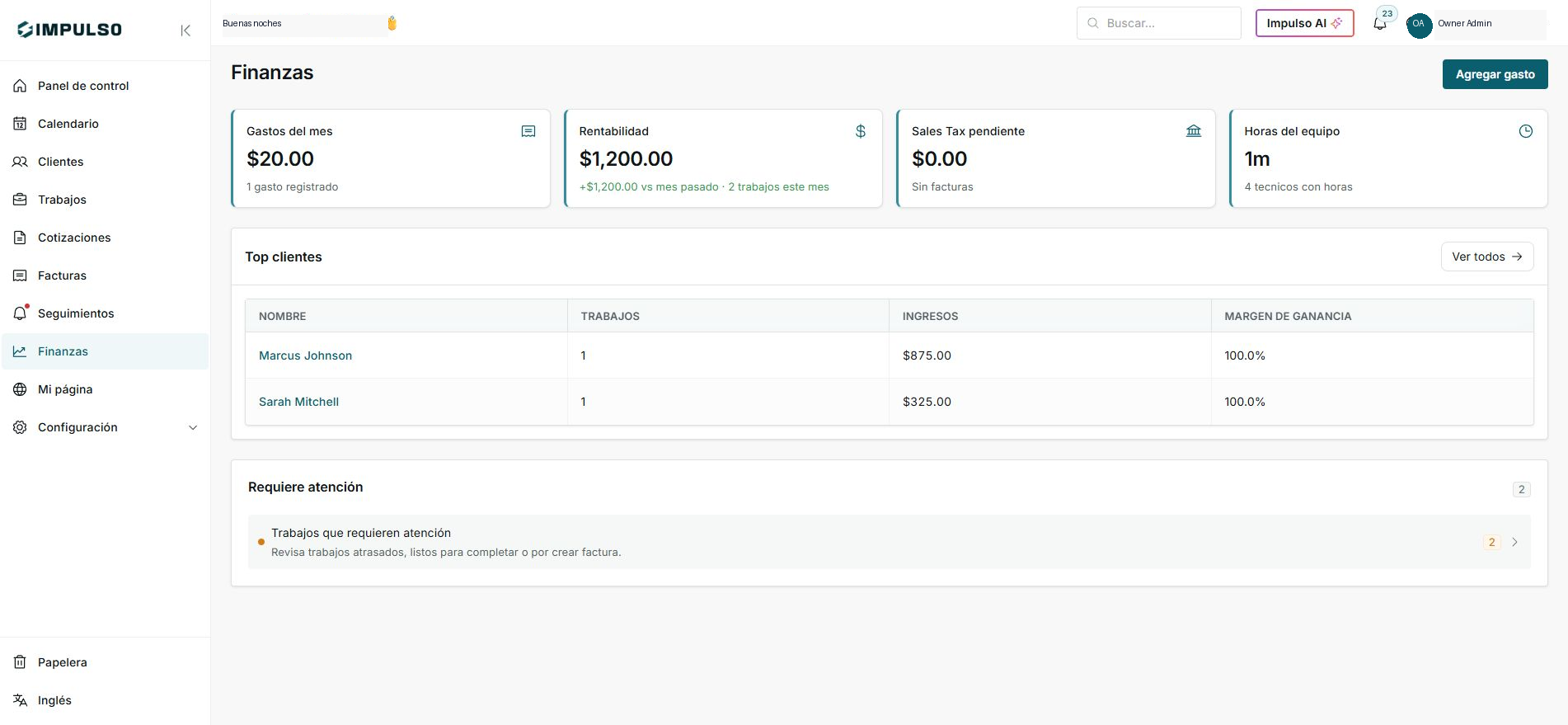
Task: Open Papelera
Action: 105,662
